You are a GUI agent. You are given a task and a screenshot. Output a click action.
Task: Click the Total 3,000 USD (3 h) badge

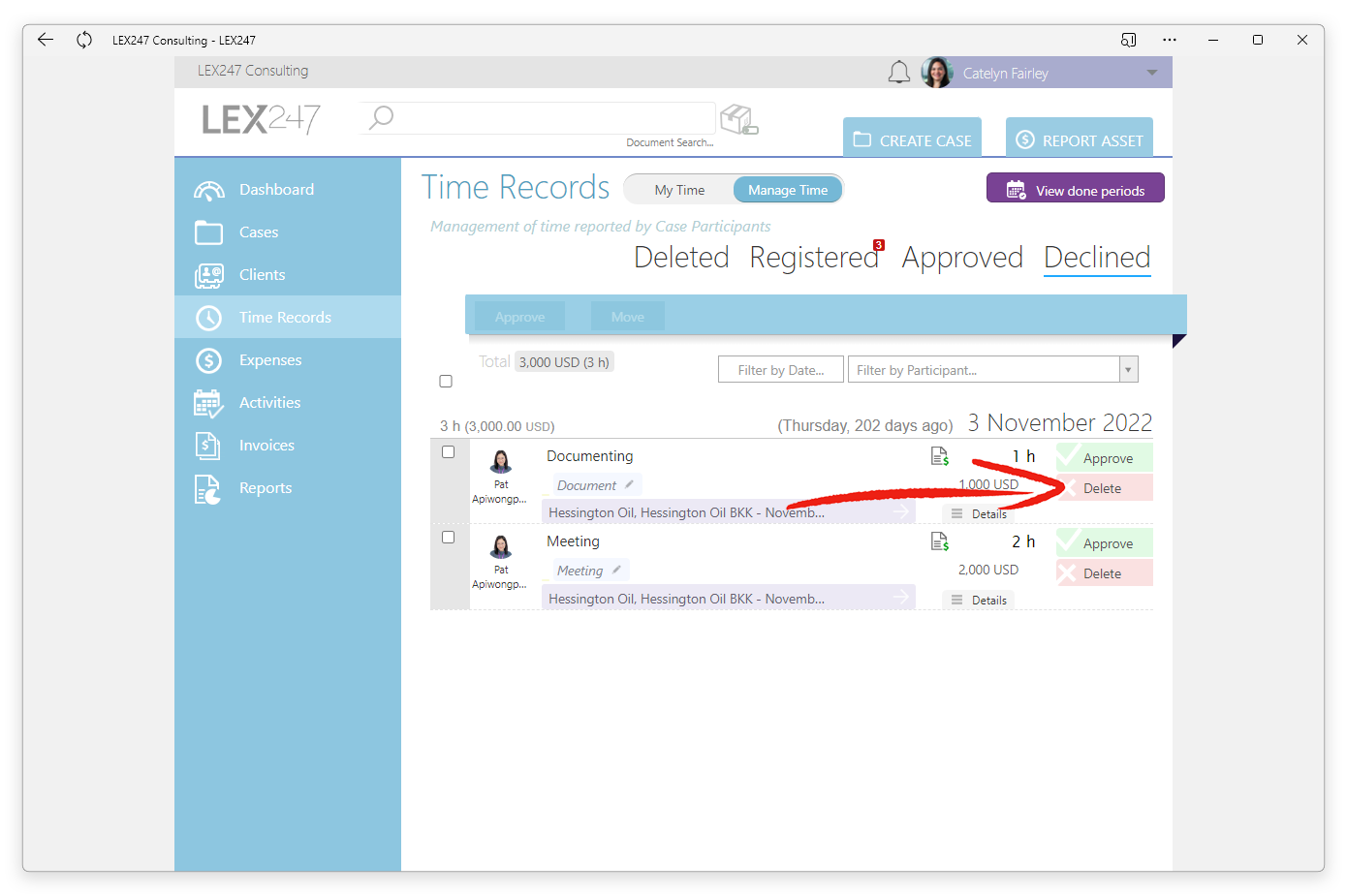(564, 362)
